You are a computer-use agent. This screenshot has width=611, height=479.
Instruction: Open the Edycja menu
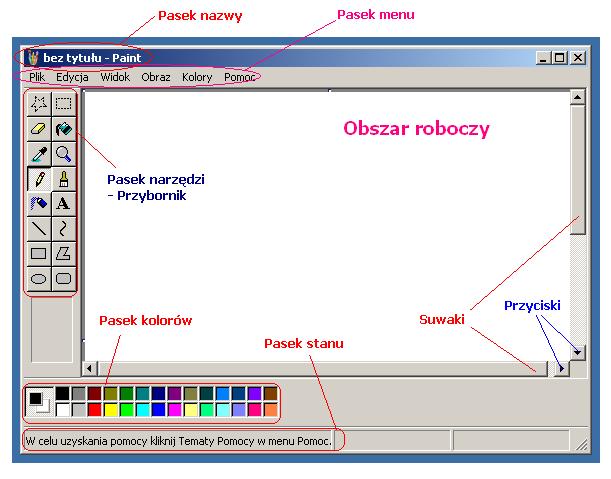pos(72,77)
